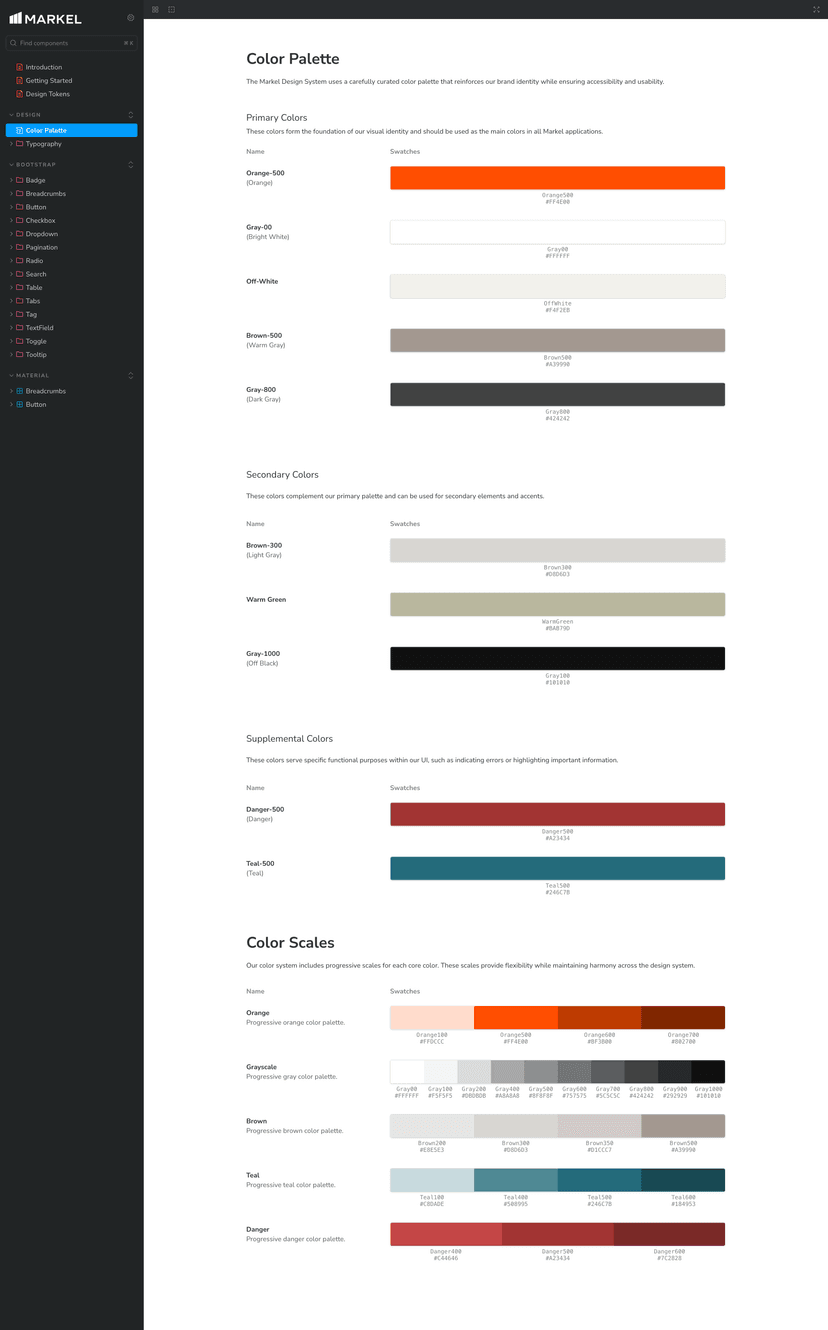Click the Getting Started document icon

click(19, 80)
